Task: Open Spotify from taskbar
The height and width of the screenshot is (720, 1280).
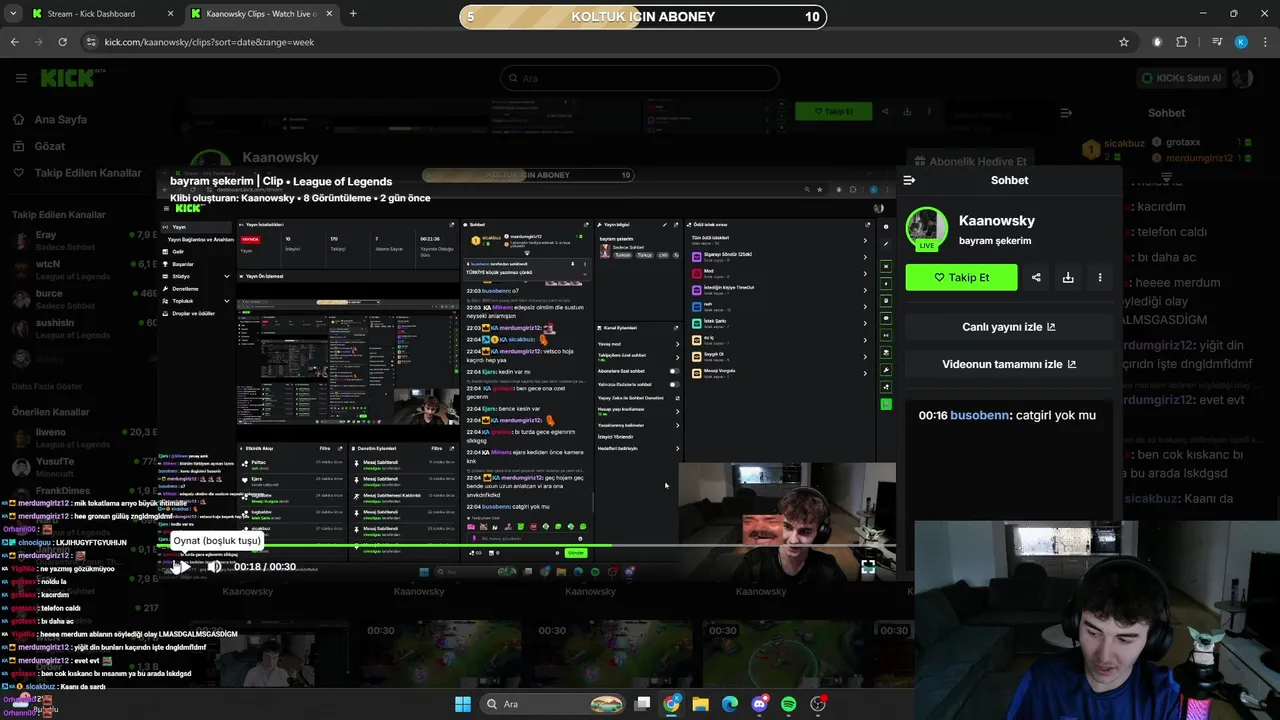Action: 788,704
